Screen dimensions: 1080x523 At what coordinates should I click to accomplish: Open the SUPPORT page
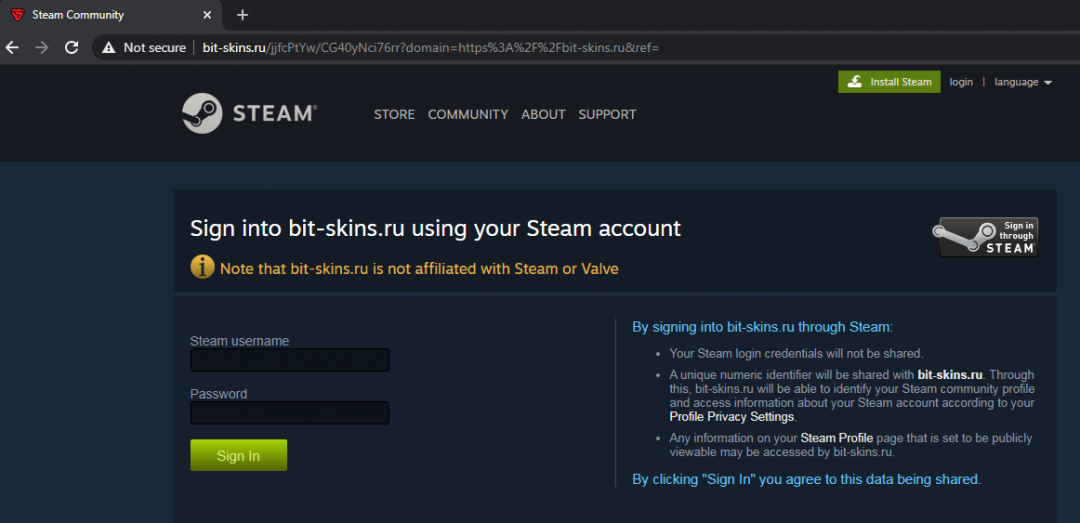tap(607, 114)
